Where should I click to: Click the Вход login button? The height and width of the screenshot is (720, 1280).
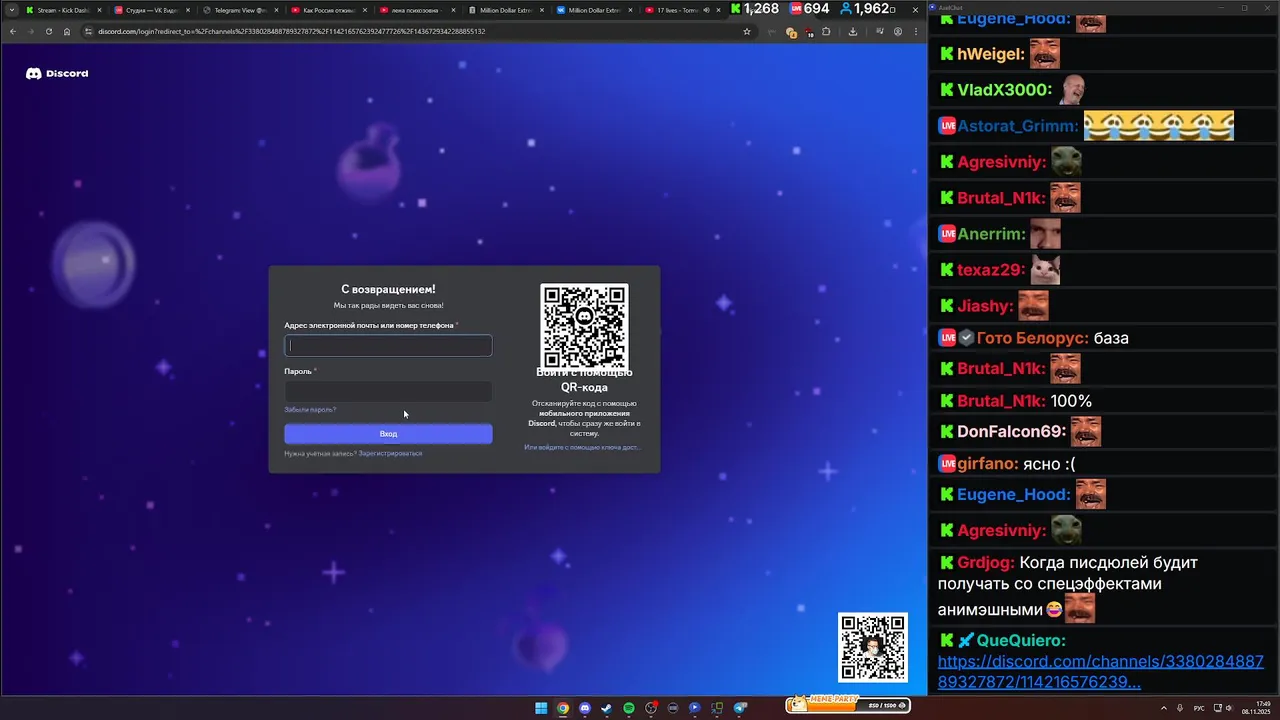click(x=388, y=434)
